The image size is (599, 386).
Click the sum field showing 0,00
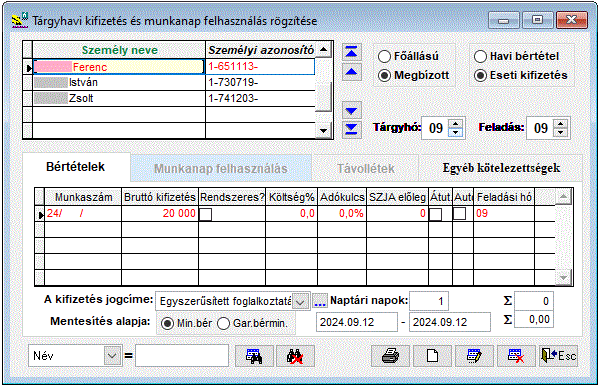point(534,320)
